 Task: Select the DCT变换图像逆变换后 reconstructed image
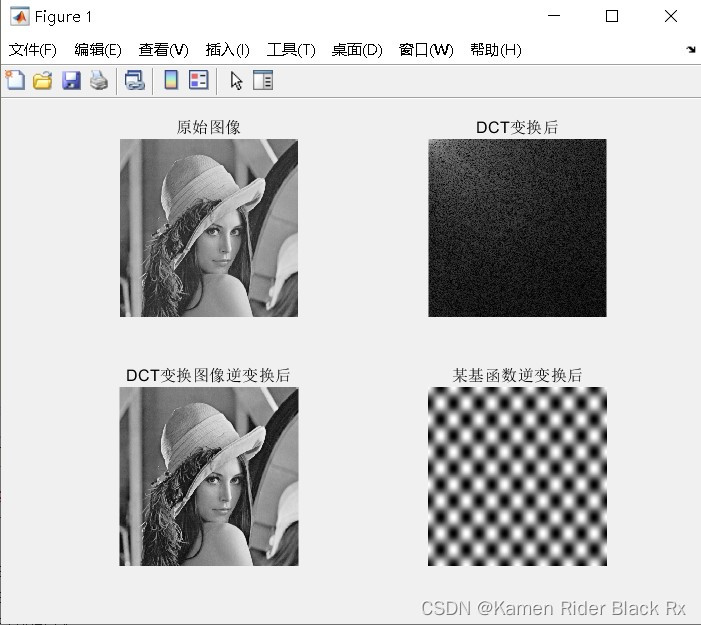[209, 477]
